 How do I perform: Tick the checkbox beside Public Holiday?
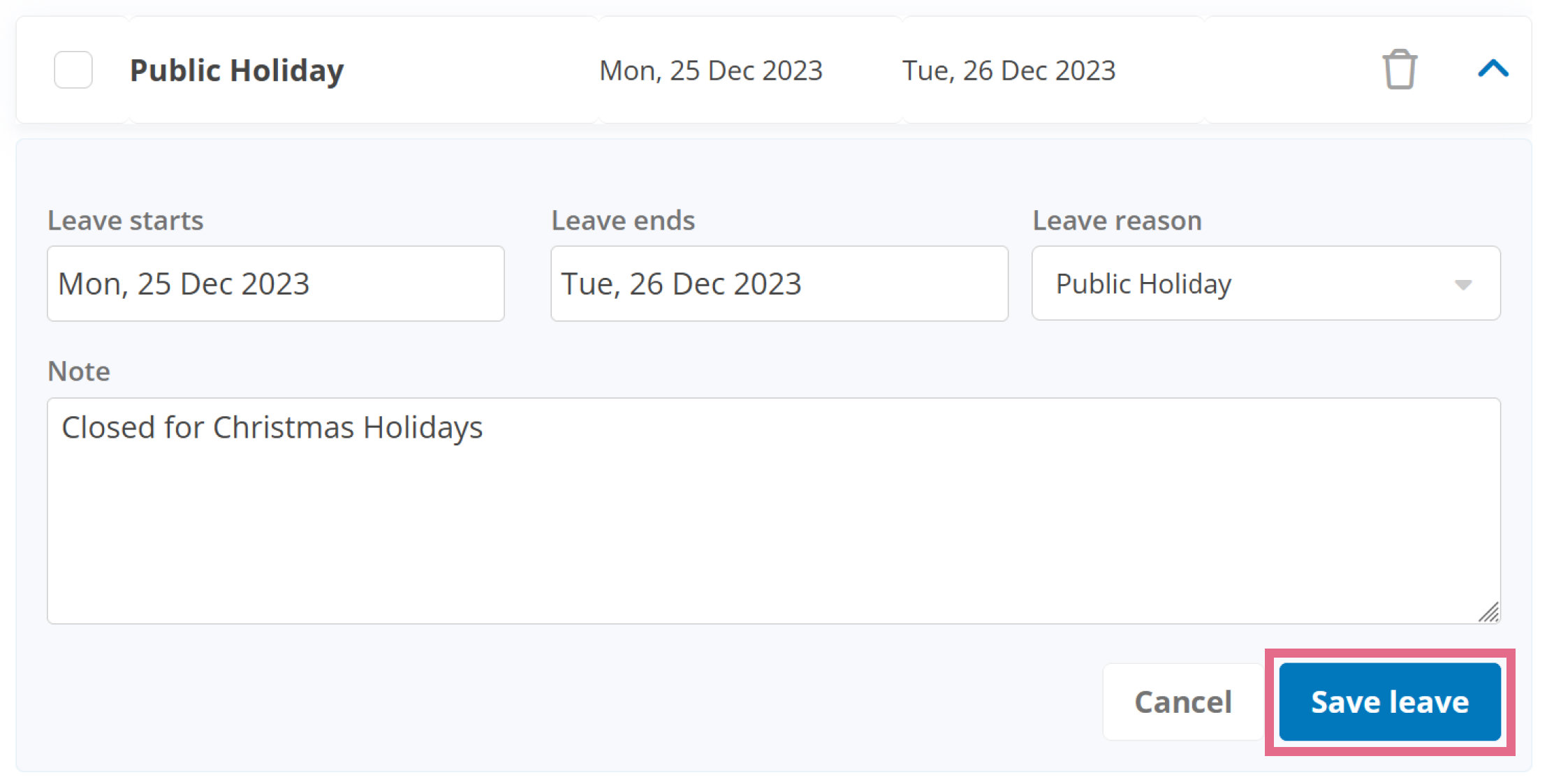[x=73, y=70]
